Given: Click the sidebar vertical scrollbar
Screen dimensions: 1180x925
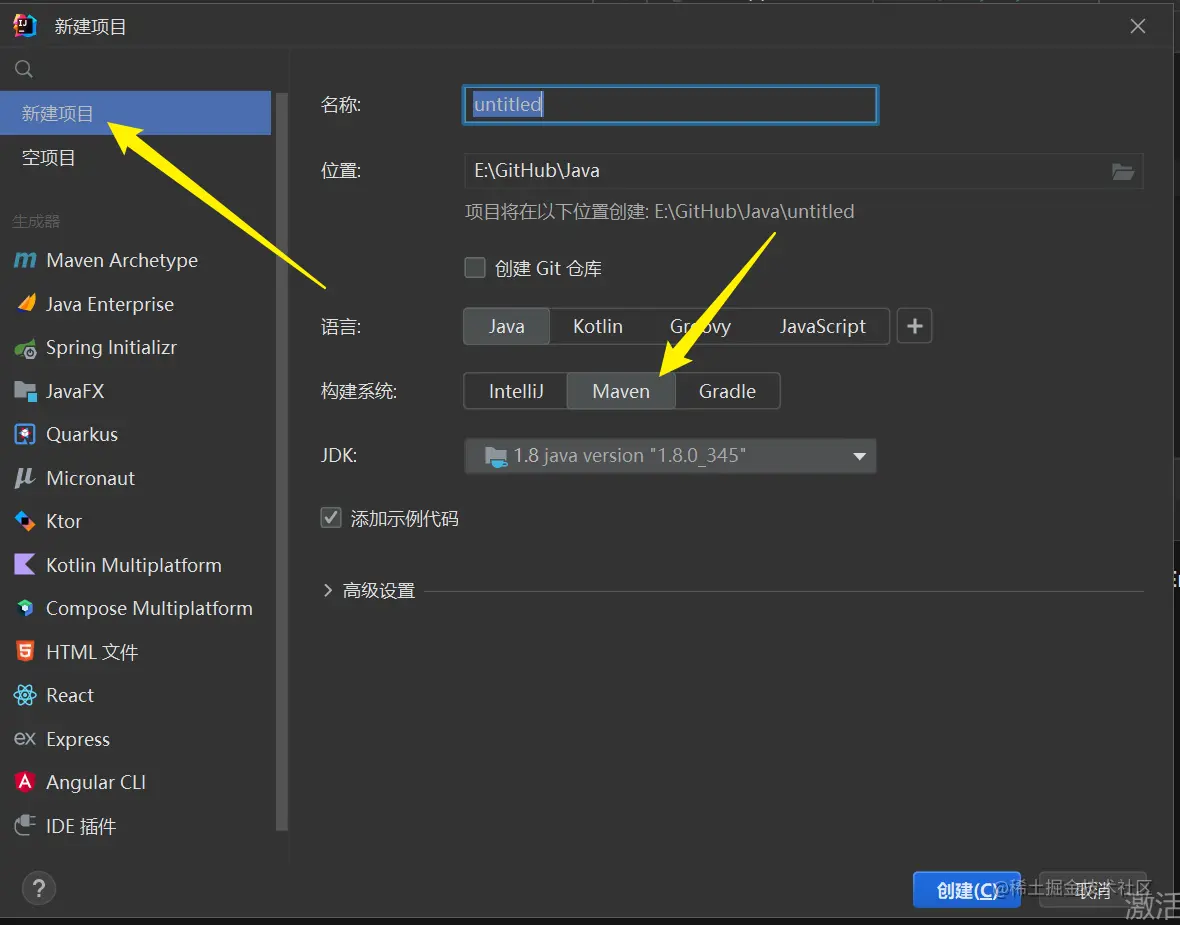Looking at the screenshot, I should (281, 461).
